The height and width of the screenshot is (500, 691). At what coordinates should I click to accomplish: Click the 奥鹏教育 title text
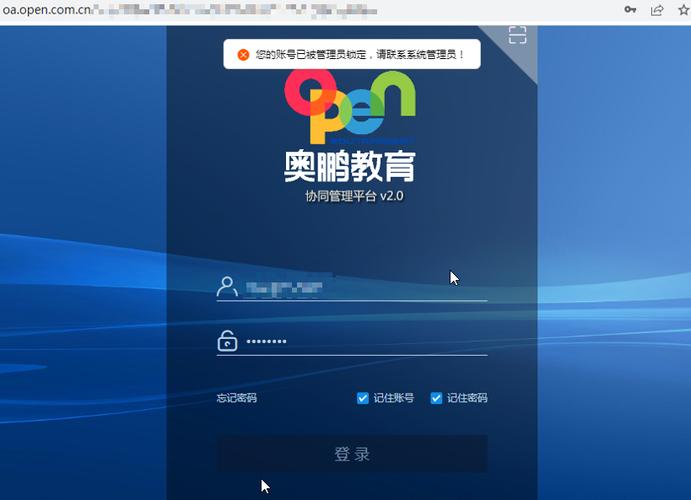(x=349, y=167)
